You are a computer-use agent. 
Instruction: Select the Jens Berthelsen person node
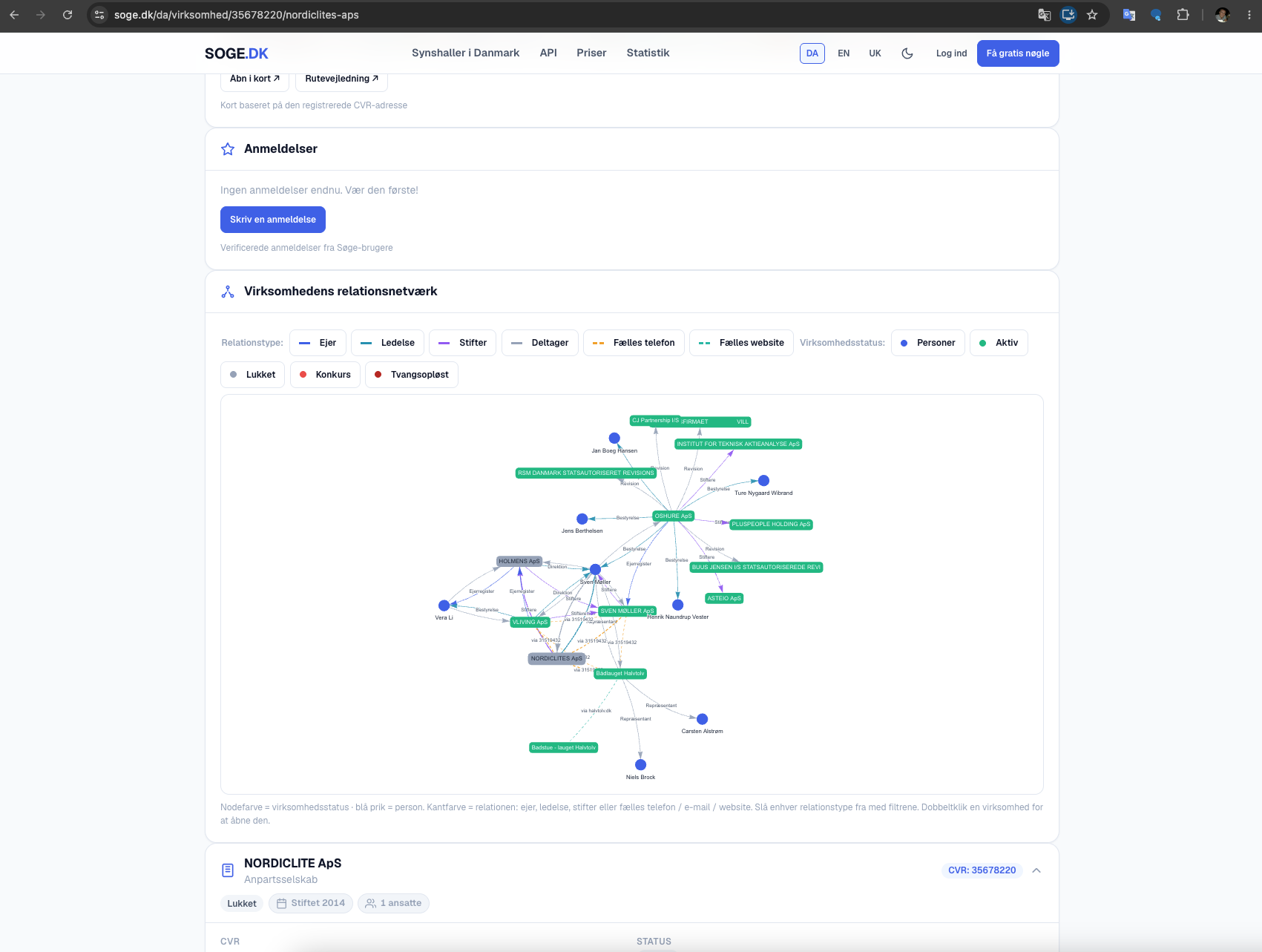[x=582, y=519]
